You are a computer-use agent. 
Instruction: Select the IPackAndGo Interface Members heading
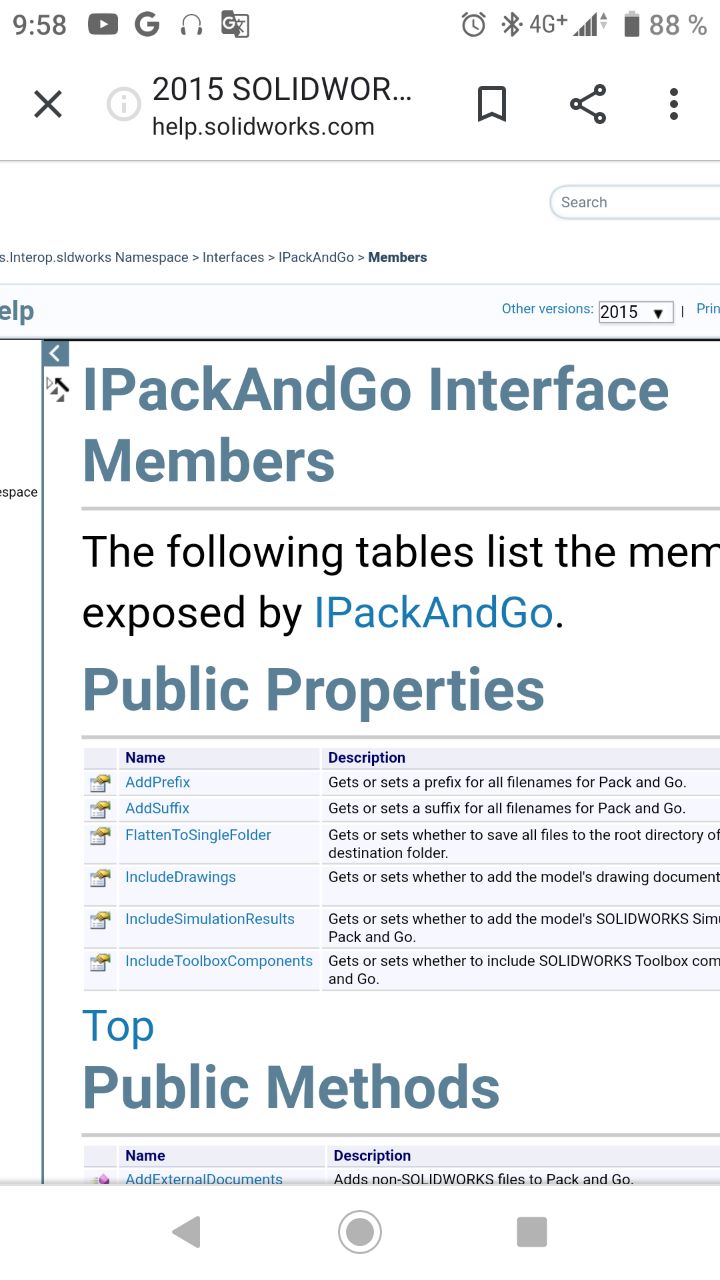click(x=375, y=424)
